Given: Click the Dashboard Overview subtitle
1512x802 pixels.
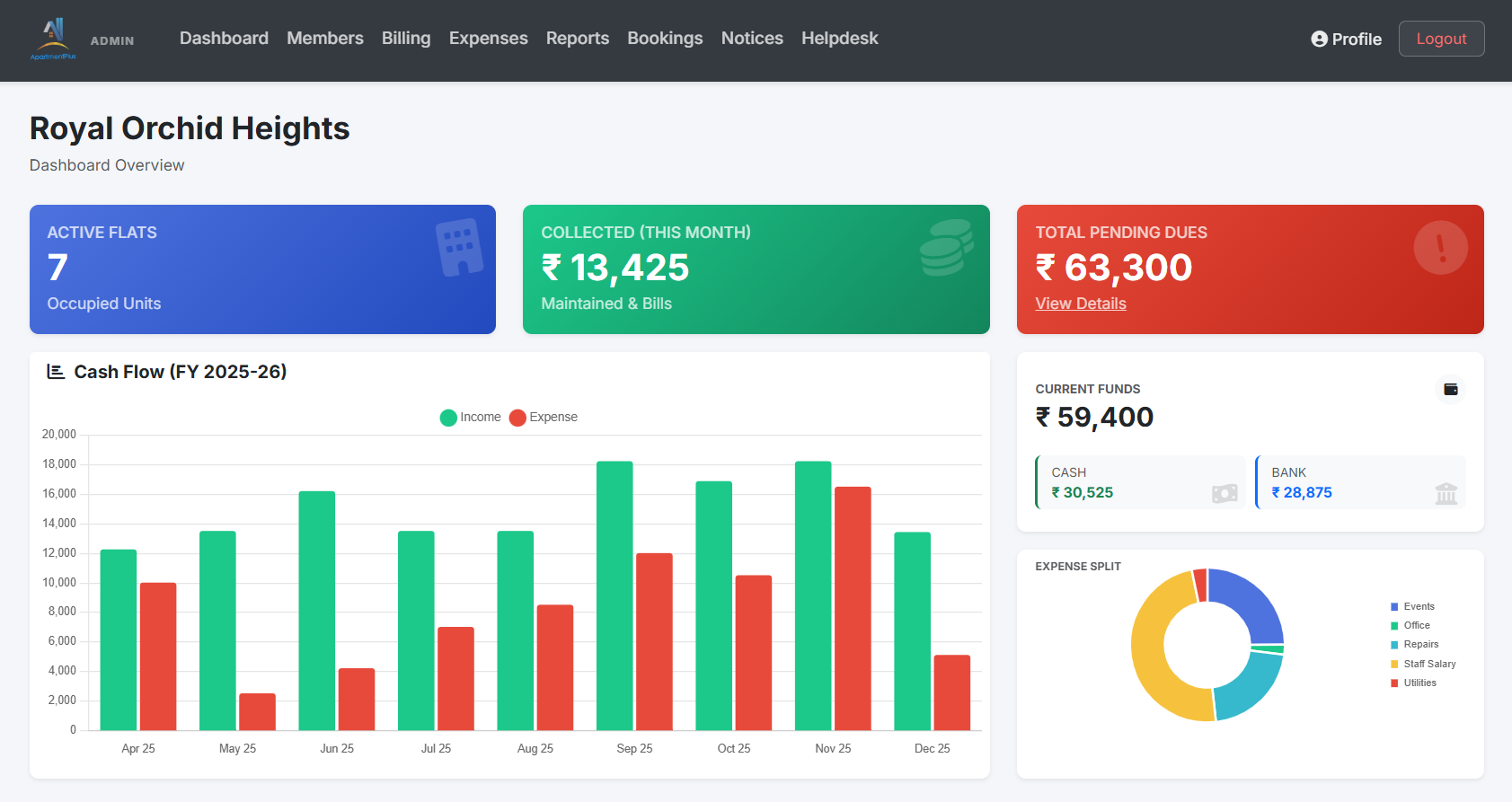Looking at the screenshot, I should [x=107, y=165].
